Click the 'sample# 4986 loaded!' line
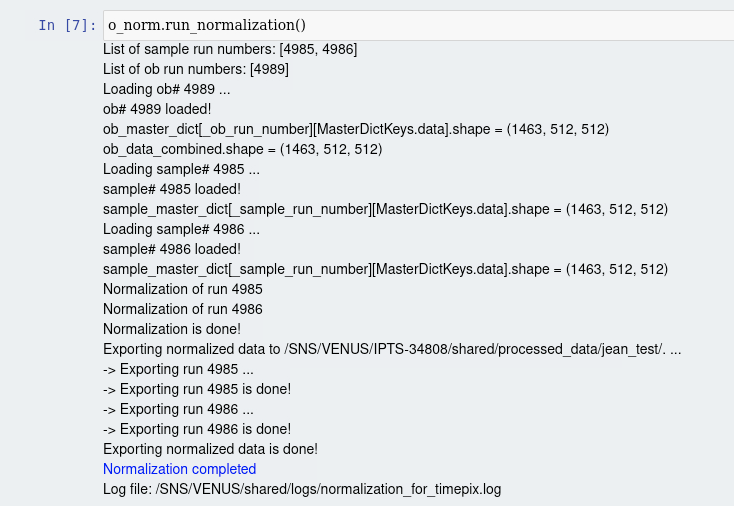Viewport: 734px width, 506px height. pyautogui.click(x=172, y=249)
